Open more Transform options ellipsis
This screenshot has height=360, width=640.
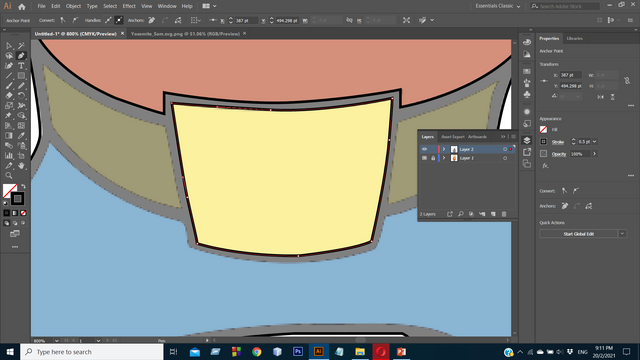click(x=631, y=106)
